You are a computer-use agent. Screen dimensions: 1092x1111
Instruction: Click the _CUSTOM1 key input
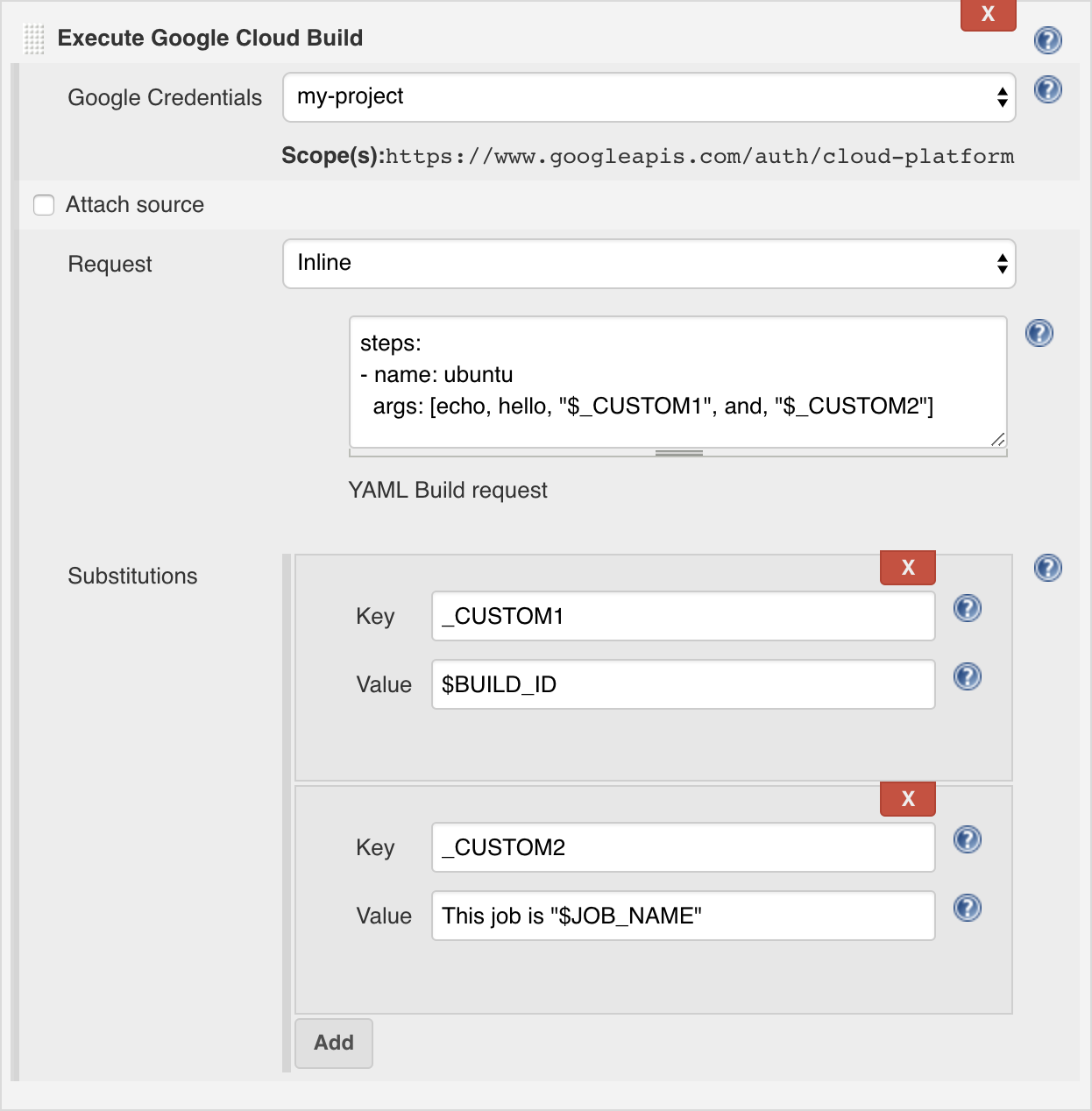tap(684, 616)
